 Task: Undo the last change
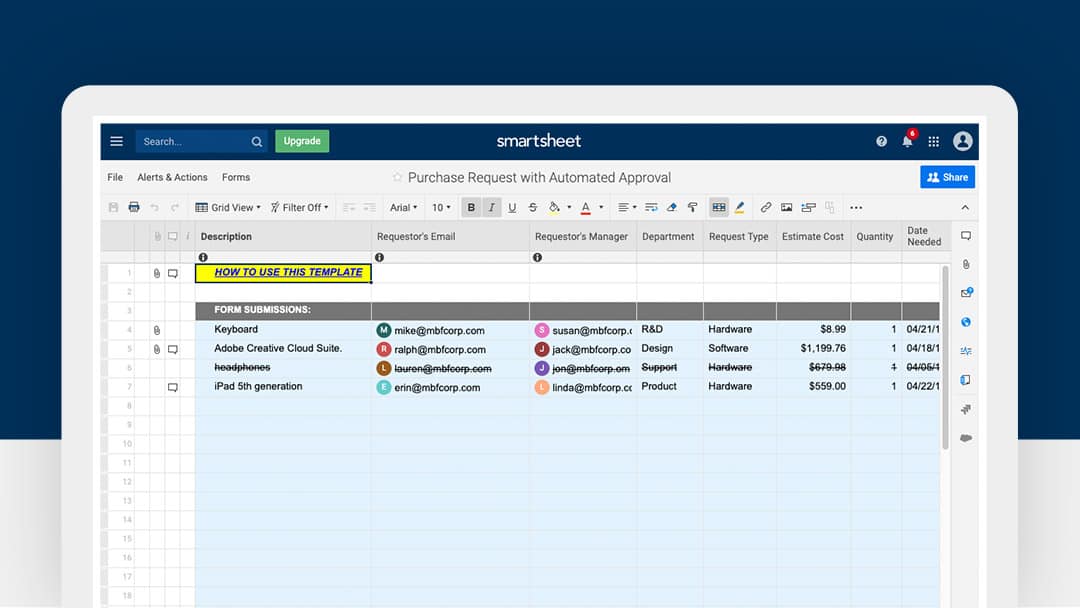tap(155, 207)
